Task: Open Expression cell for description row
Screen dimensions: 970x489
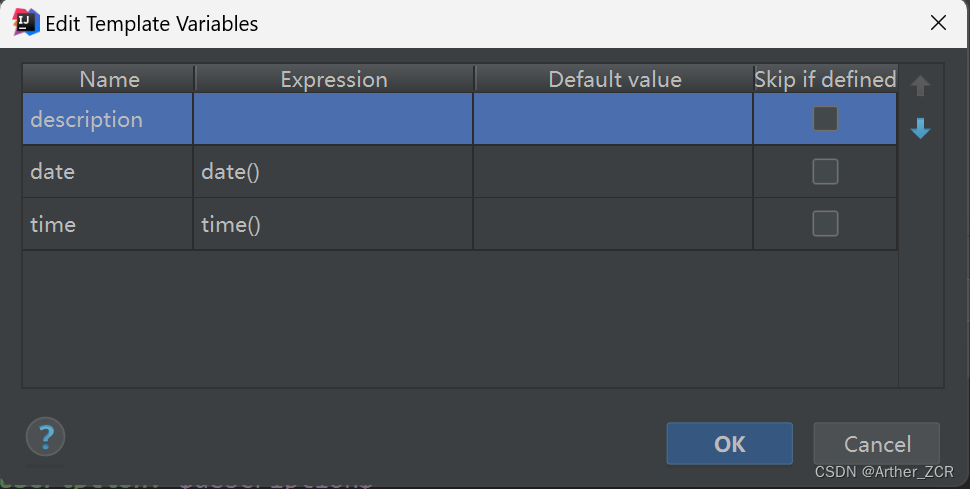Action: (333, 119)
